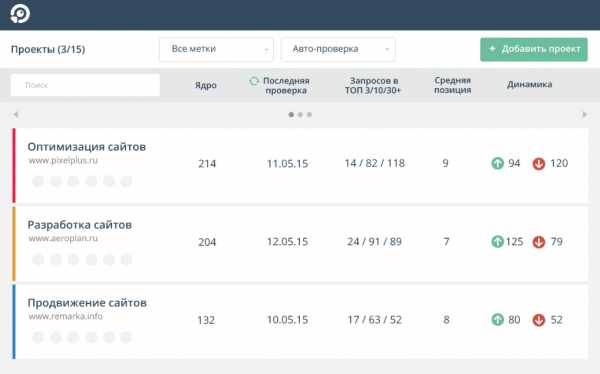Go to the previous page with the left arrow
600x374 pixels.
click(x=16, y=114)
